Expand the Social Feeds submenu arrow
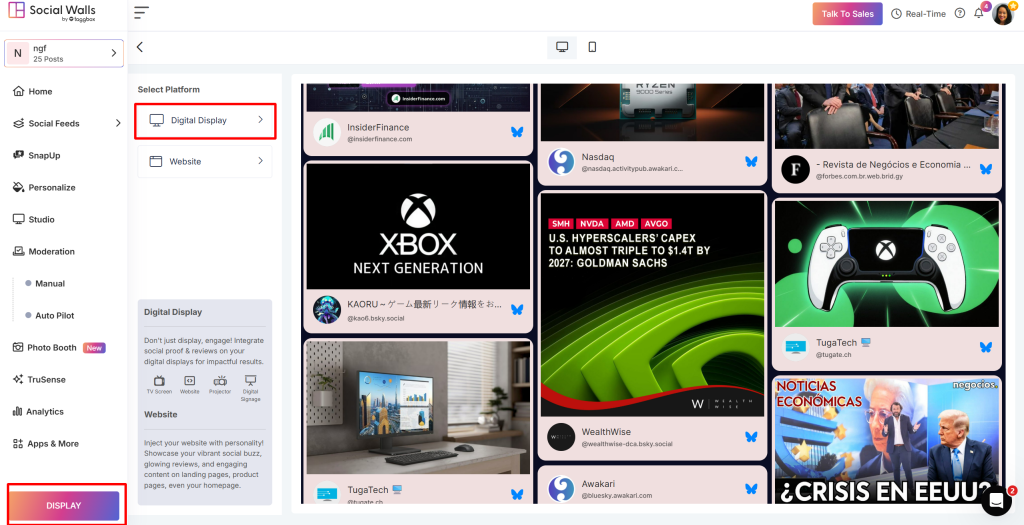 click(x=118, y=123)
